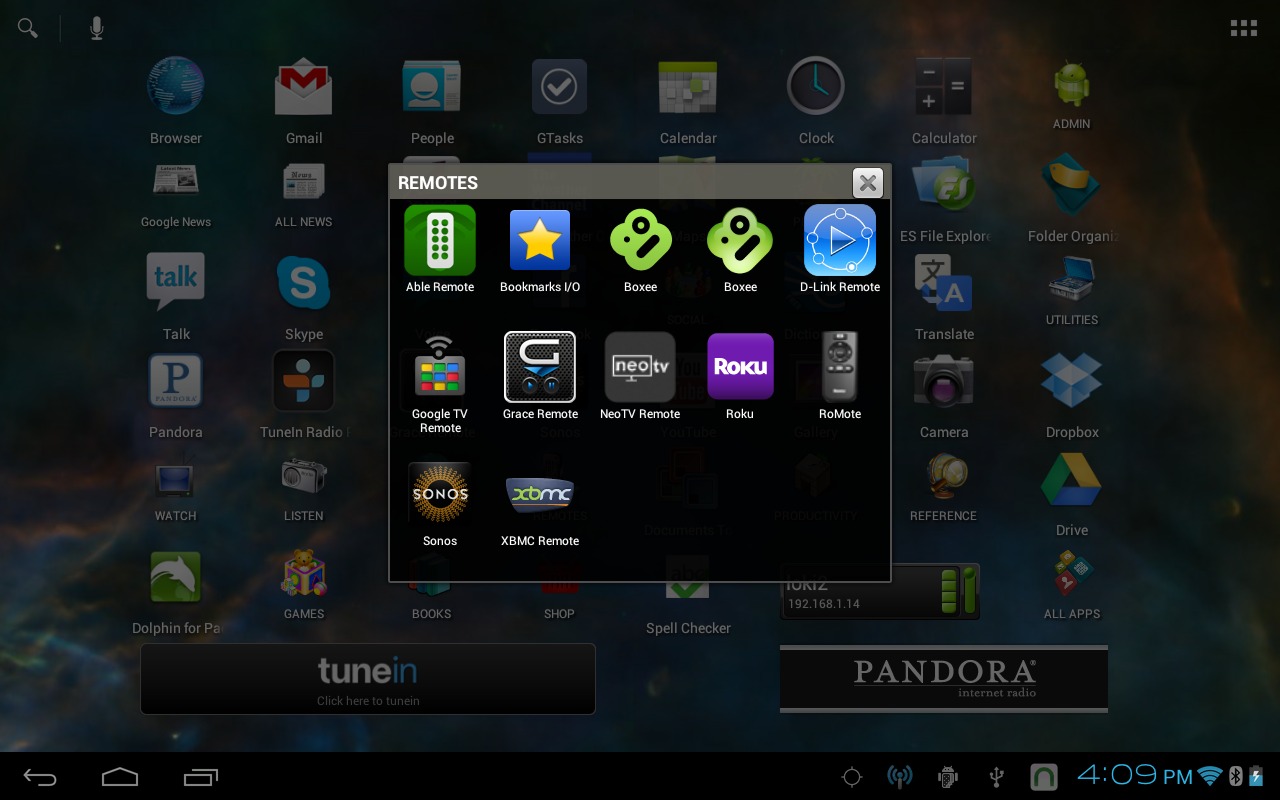Close the REMOTES folder popup
This screenshot has height=800, width=1280.
coord(868,183)
